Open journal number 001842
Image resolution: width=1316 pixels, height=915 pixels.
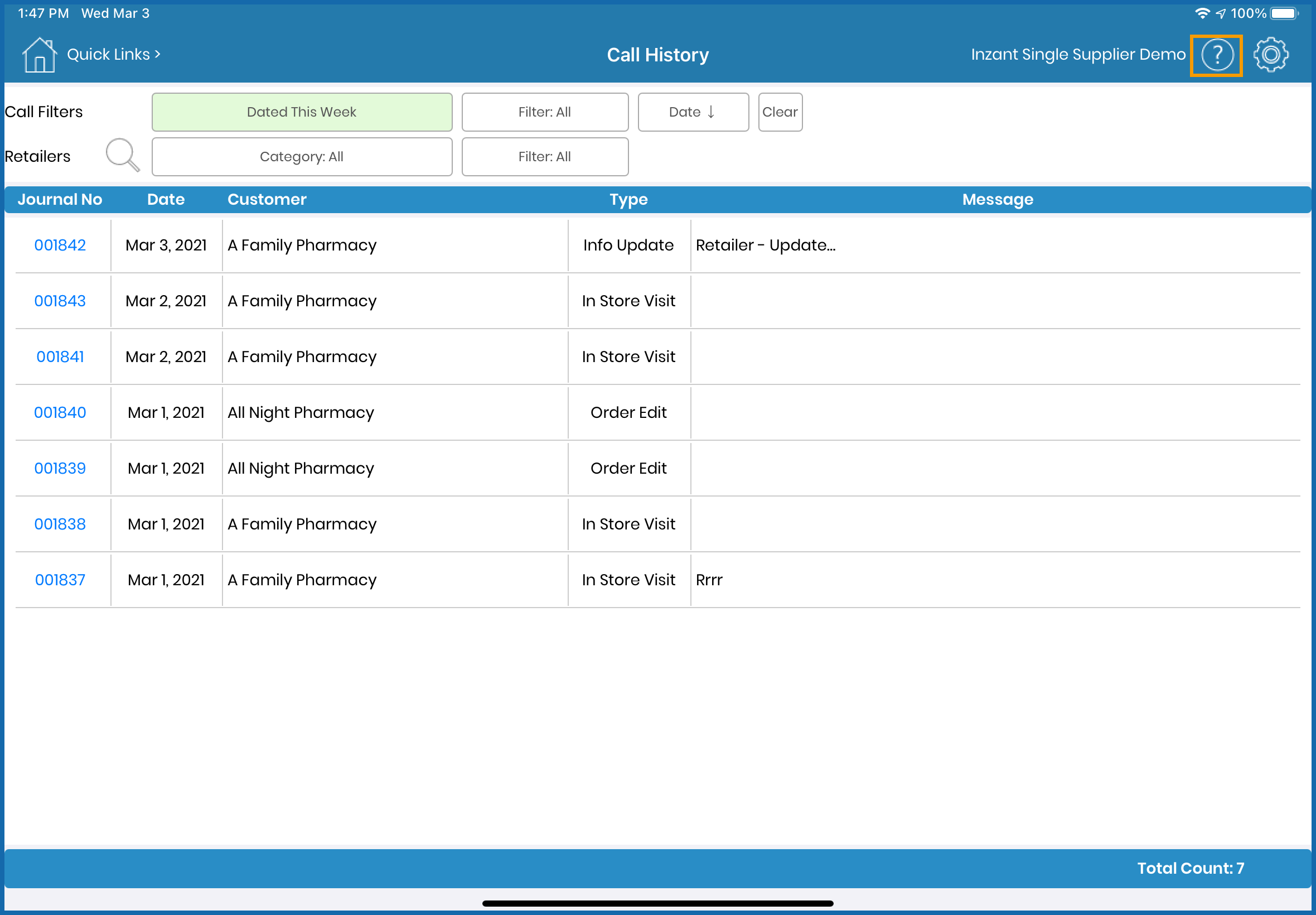(x=60, y=245)
